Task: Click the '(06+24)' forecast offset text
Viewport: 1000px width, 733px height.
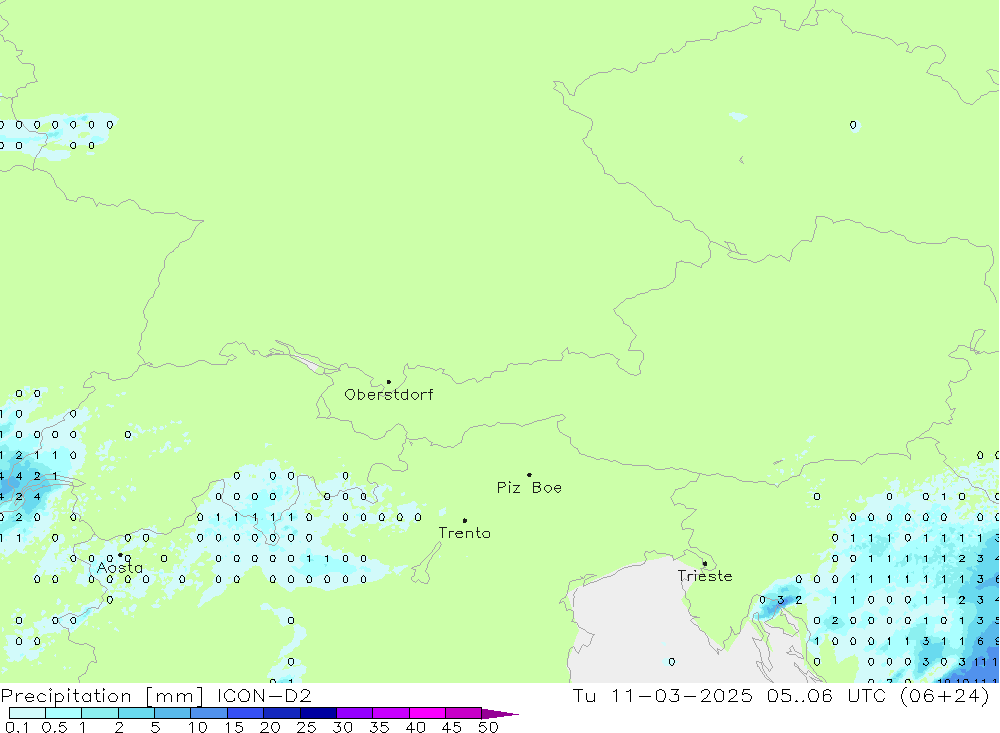Action: click(x=945, y=696)
